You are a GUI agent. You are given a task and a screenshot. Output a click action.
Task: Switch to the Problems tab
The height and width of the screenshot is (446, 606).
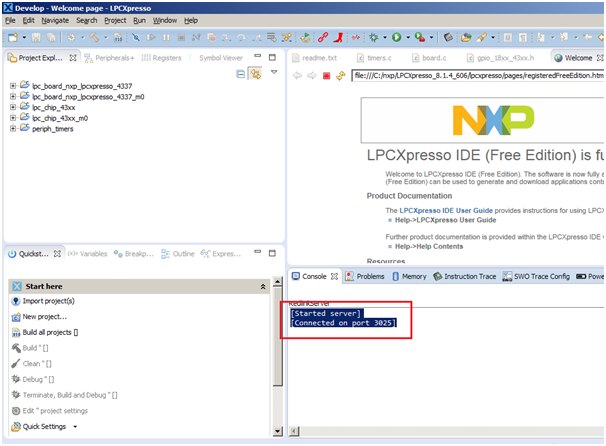click(x=364, y=276)
